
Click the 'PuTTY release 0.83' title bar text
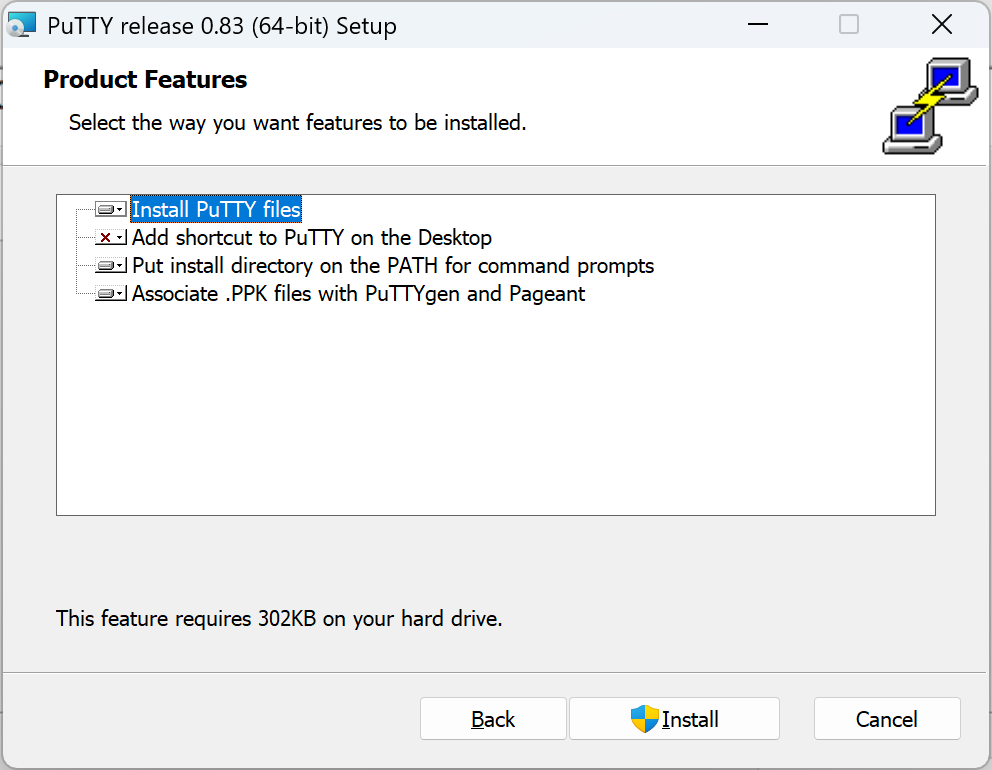(222, 26)
